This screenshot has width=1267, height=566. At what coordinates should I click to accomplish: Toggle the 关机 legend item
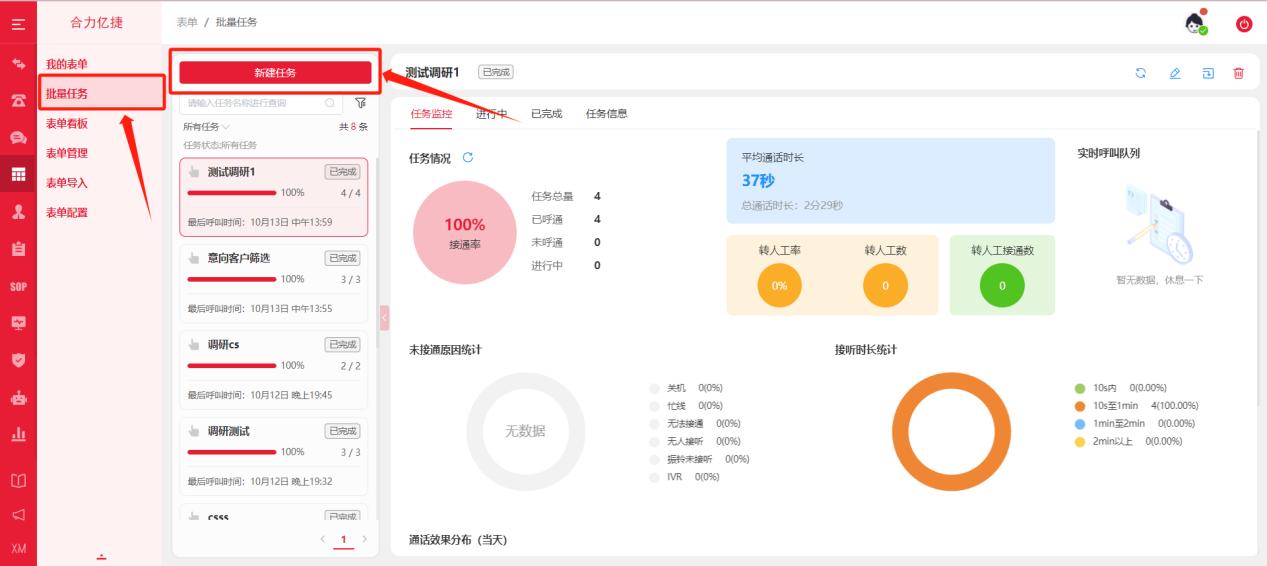pos(685,387)
